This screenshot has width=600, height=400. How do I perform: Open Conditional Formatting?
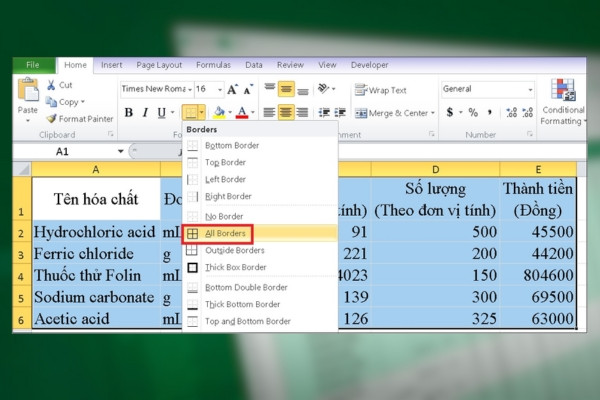(x=563, y=101)
